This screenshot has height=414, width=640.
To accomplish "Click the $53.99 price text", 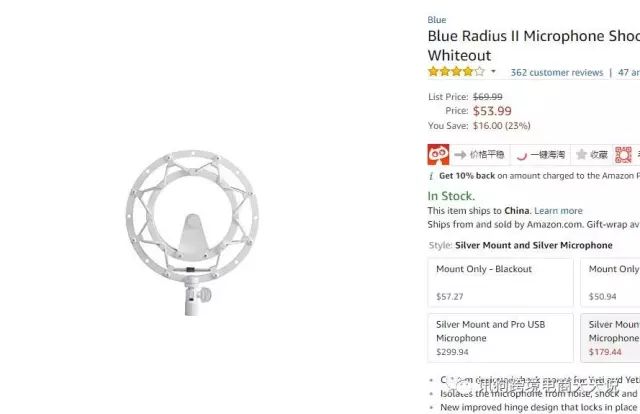I will [492, 111].
